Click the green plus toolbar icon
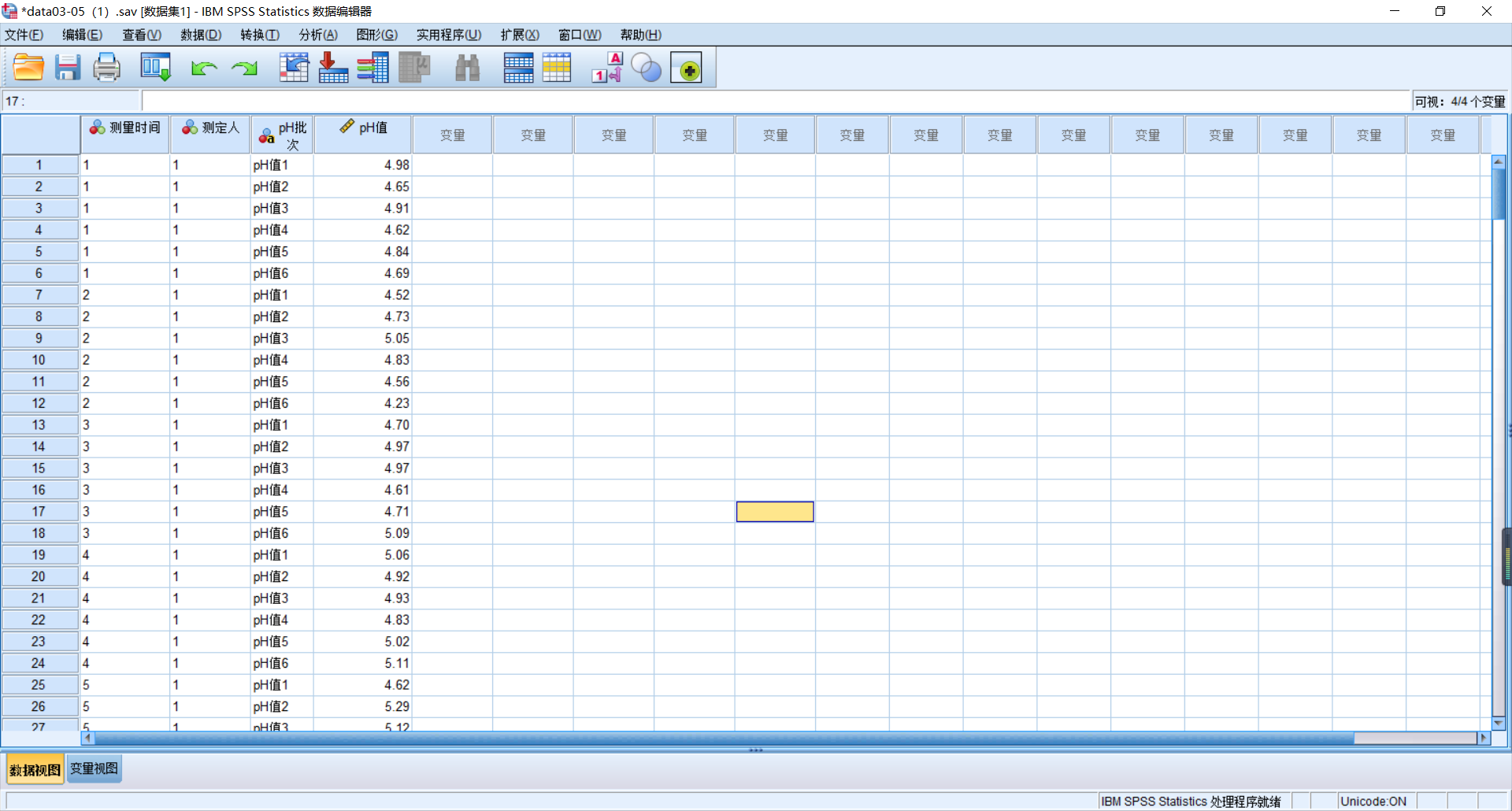 tap(686, 69)
